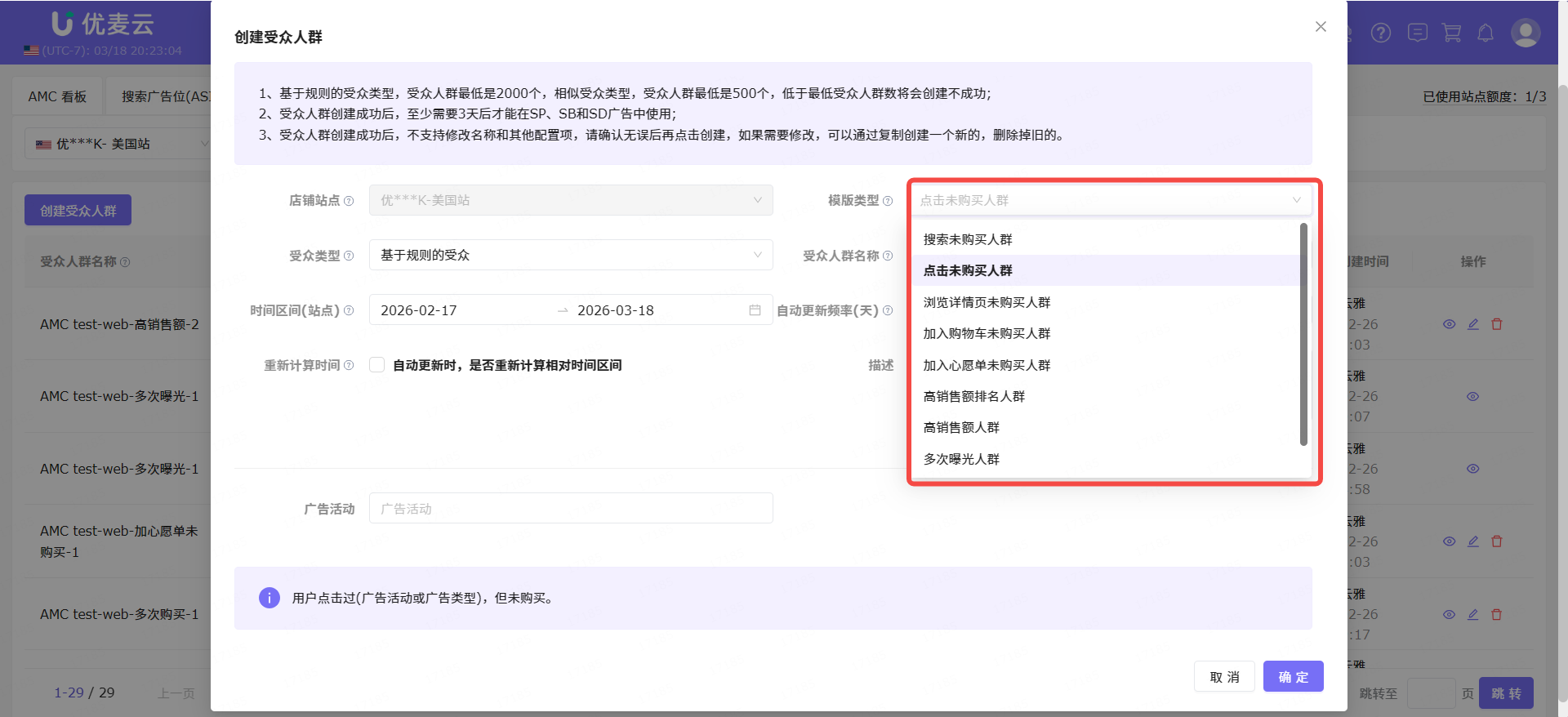1568x717 pixels.
Task: Click 已使用站点额度: 1/3 text
Action: (x=1485, y=96)
